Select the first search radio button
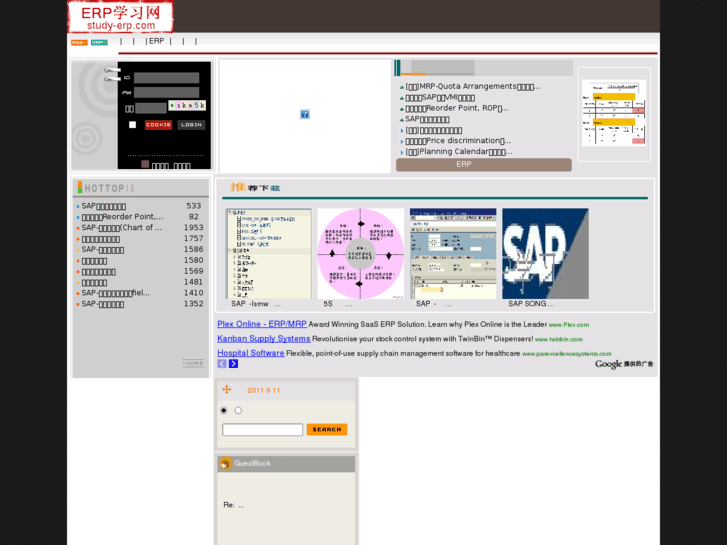The height and width of the screenshot is (545, 727). click(224, 410)
